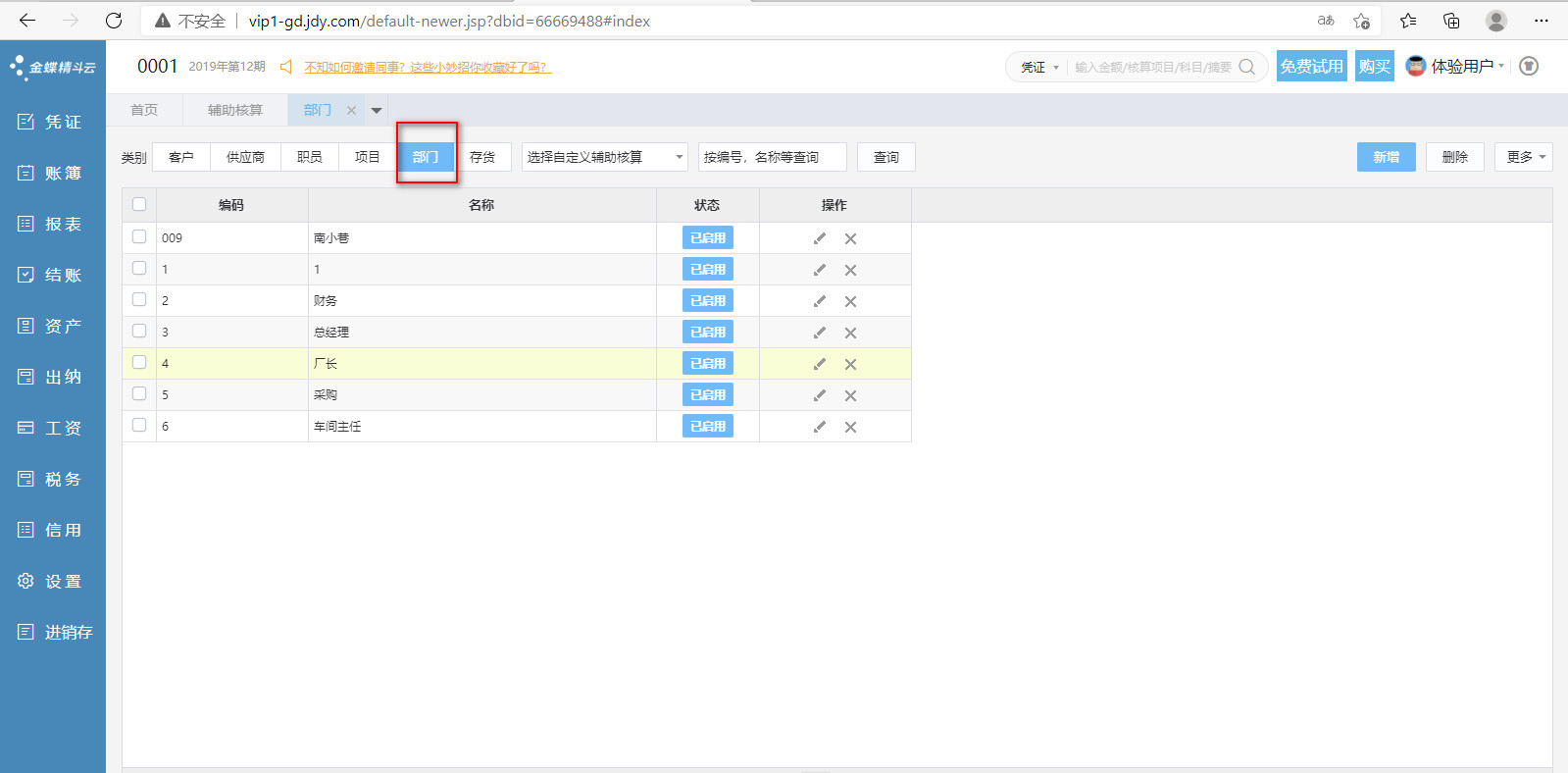This screenshot has width=1568, height=773.
Task: Delete row 009 南小巷 with X icon
Action: pyautogui.click(x=850, y=238)
